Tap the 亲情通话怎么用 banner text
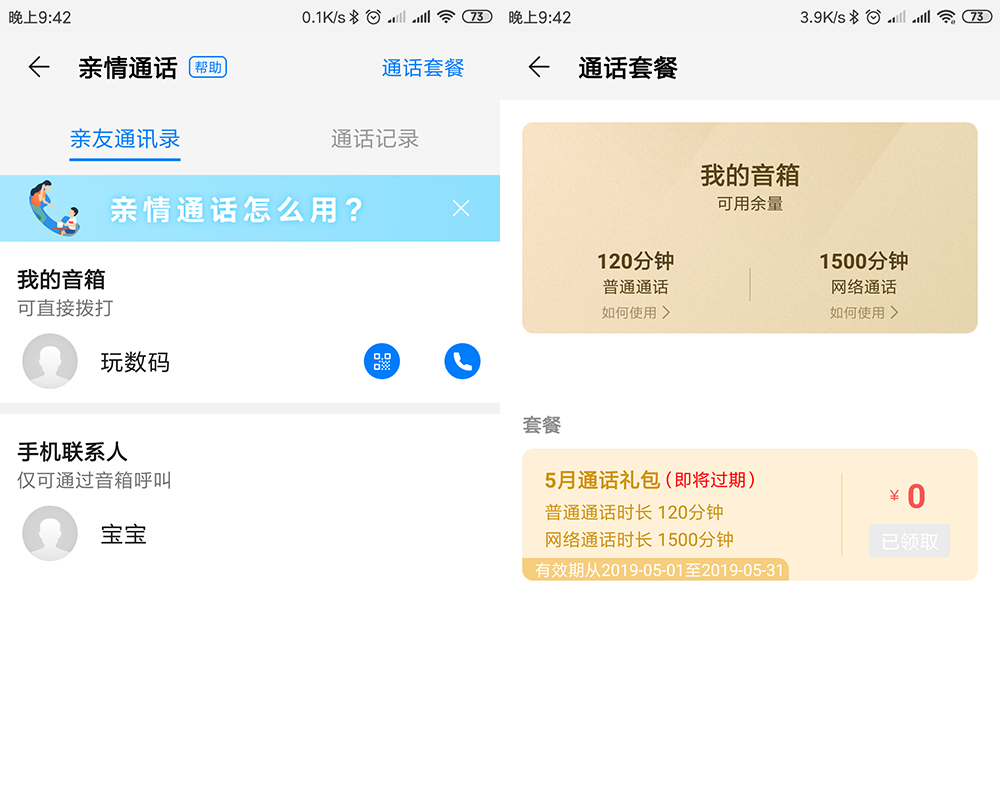Viewport: 1000px width, 808px height. click(x=237, y=209)
